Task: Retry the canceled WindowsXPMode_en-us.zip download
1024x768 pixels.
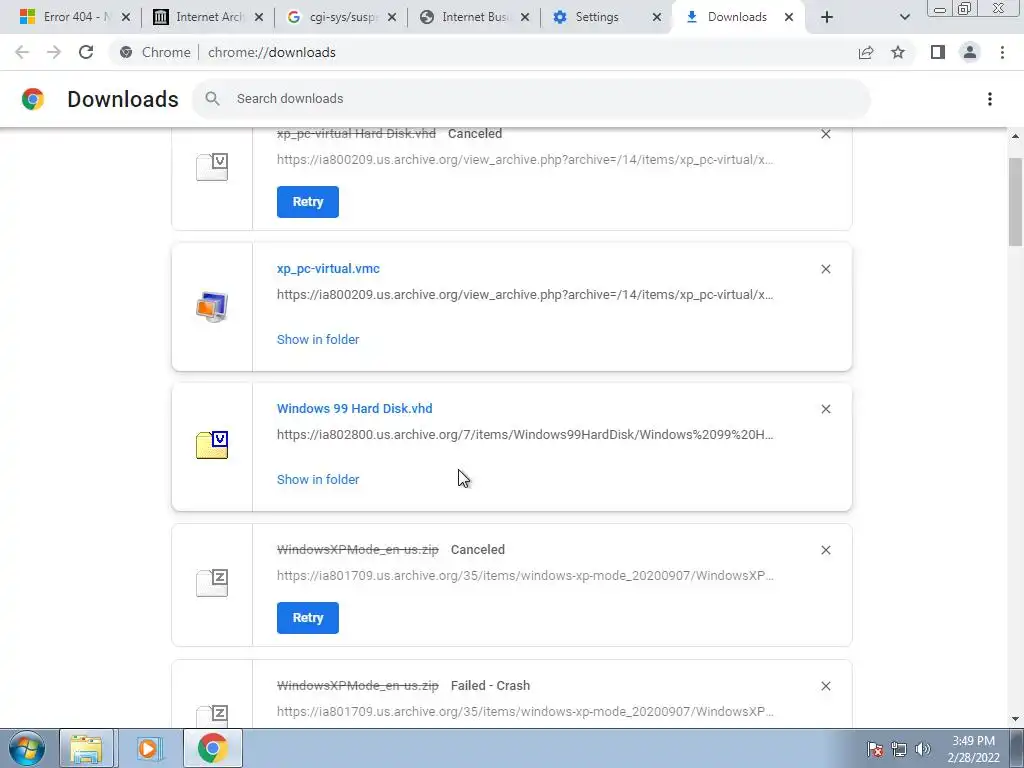Action: tap(308, 618)
